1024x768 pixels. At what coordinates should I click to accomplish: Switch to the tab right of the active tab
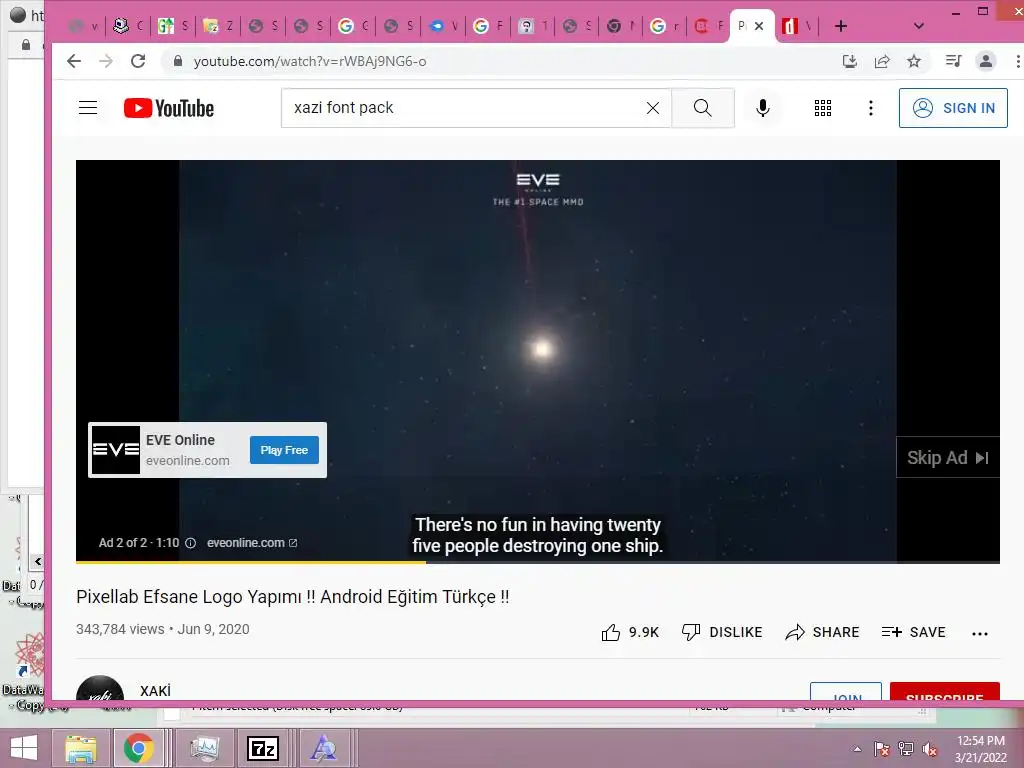click(x=797, y=26)
